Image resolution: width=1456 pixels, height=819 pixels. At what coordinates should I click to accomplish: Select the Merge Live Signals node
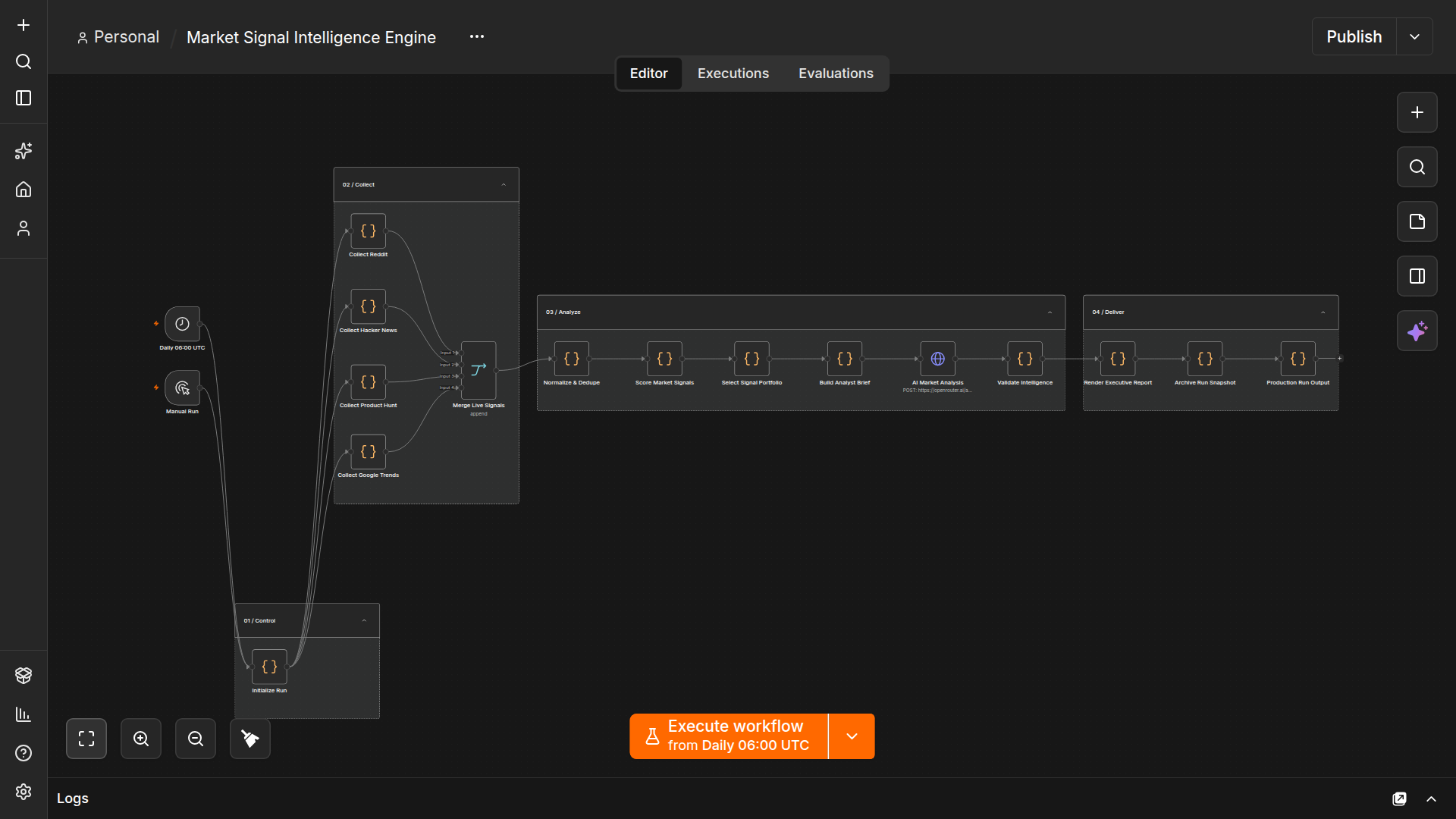click(479, 370)
